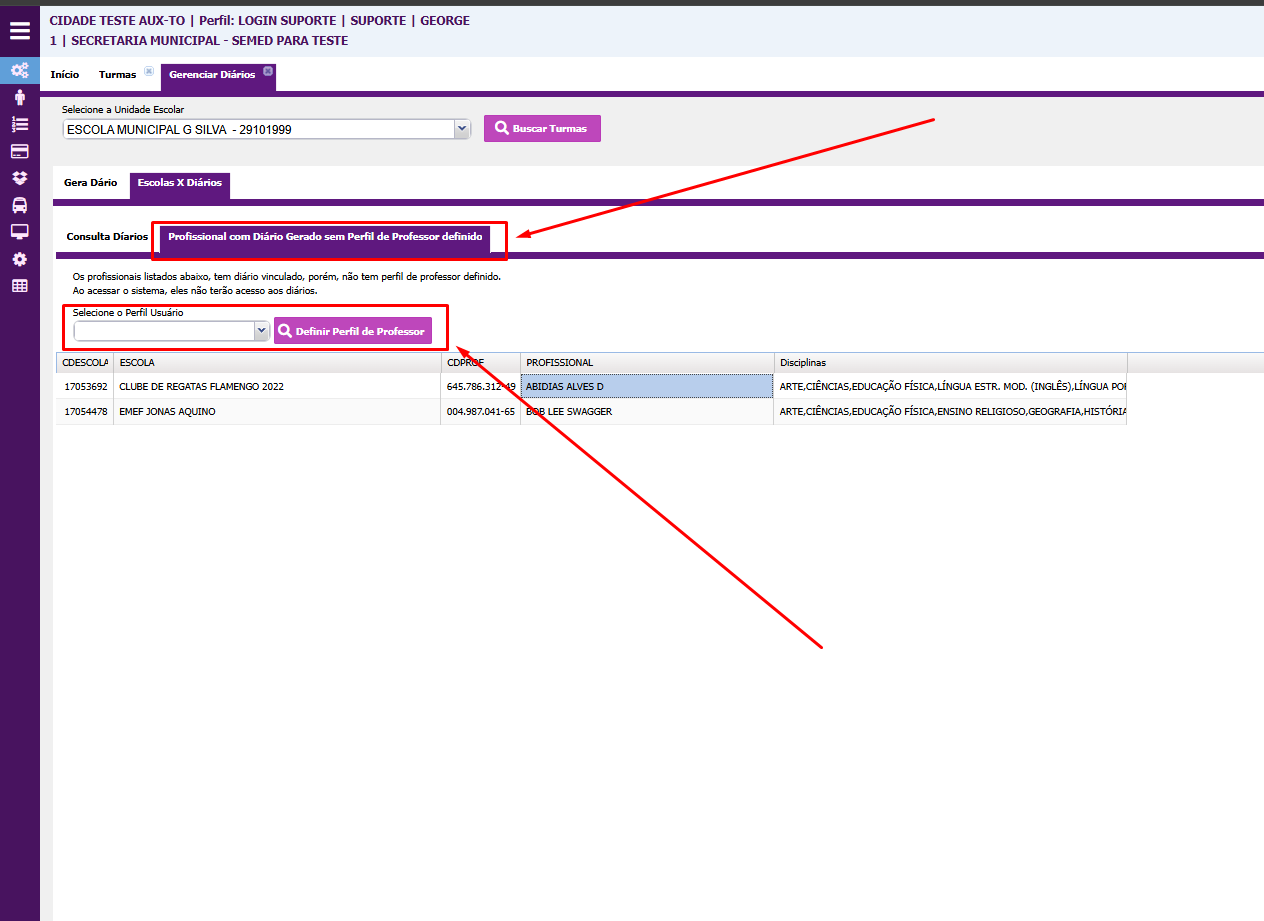Expand the Unidade Escolar dropdown
The image size is (1264, 921).
pyautogui.click(x=461, y=129)
